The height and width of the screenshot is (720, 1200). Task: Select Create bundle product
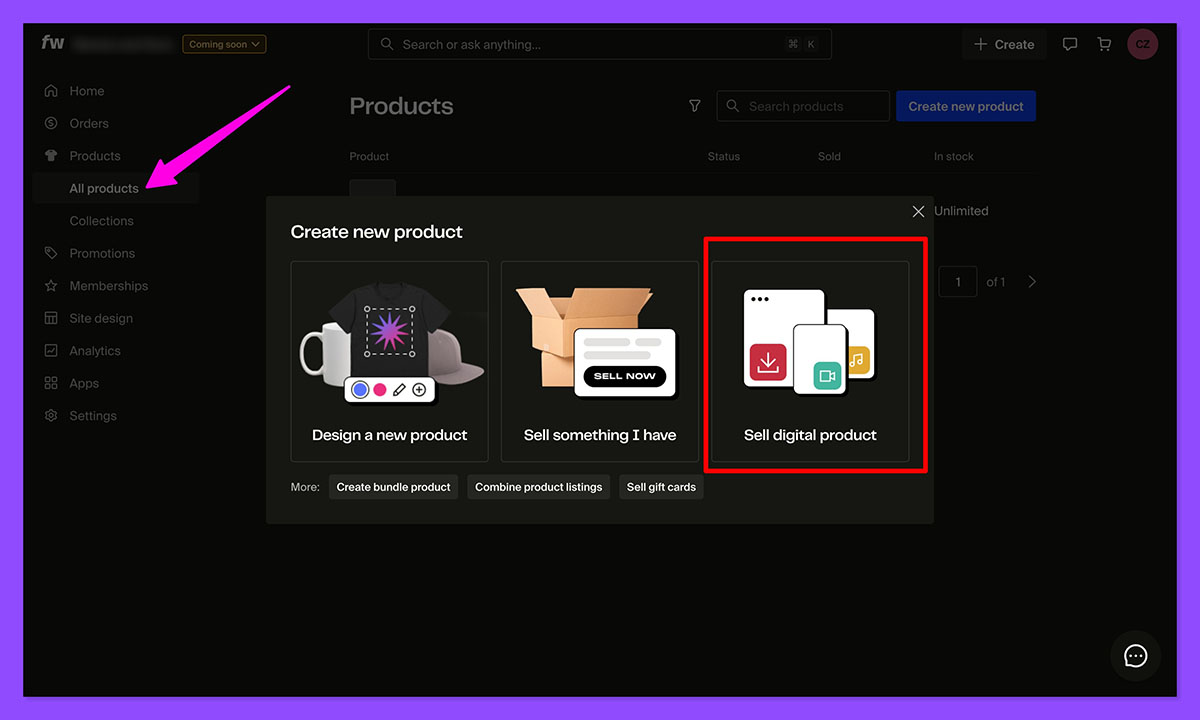[x=393, y=487]
